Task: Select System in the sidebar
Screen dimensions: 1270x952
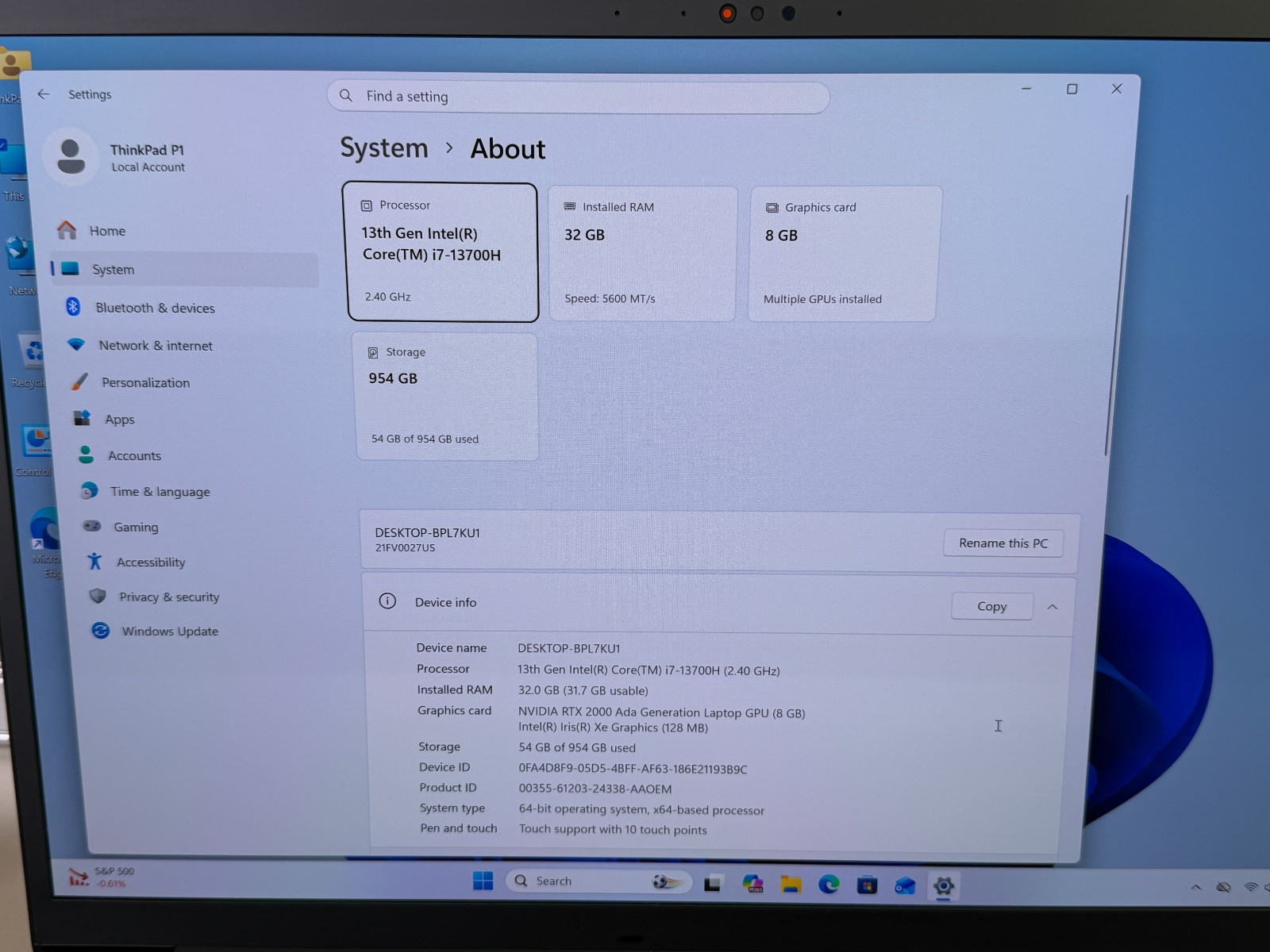Action: coord(184,269)
